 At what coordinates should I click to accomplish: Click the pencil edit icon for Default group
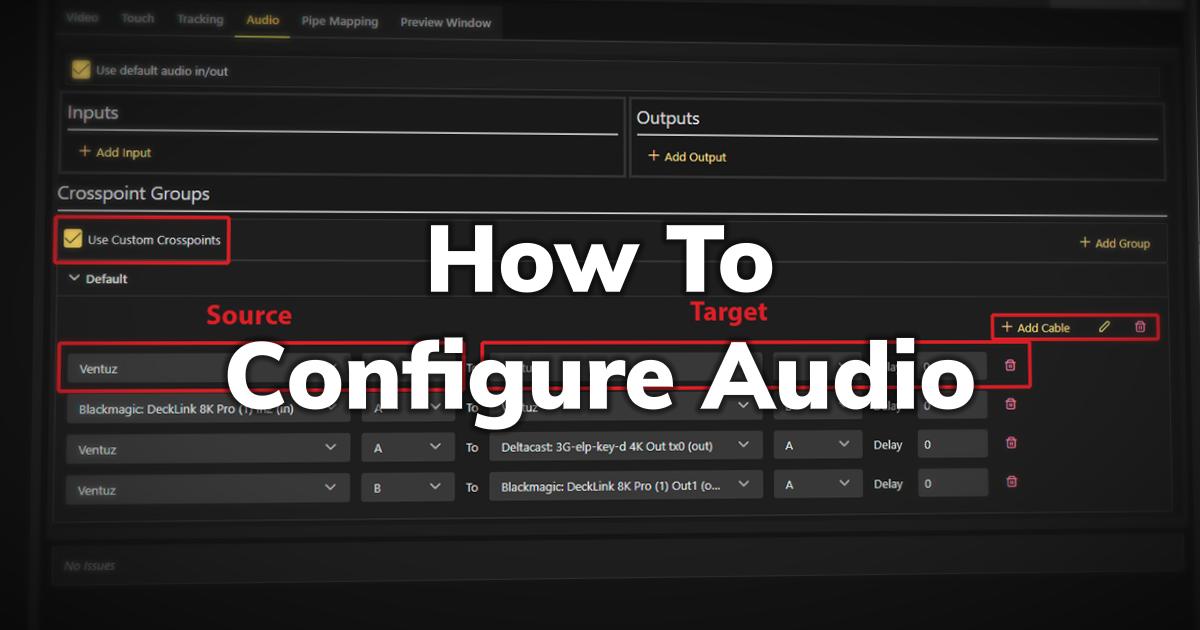[x=1104, y=327]
